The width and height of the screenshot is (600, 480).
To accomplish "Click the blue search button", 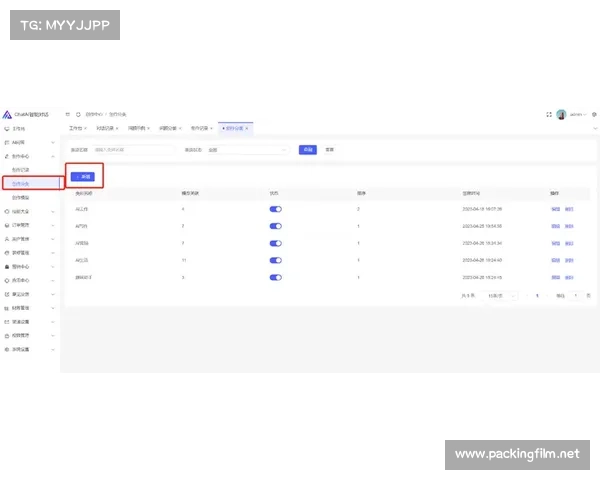I will (x=308, y=150).
